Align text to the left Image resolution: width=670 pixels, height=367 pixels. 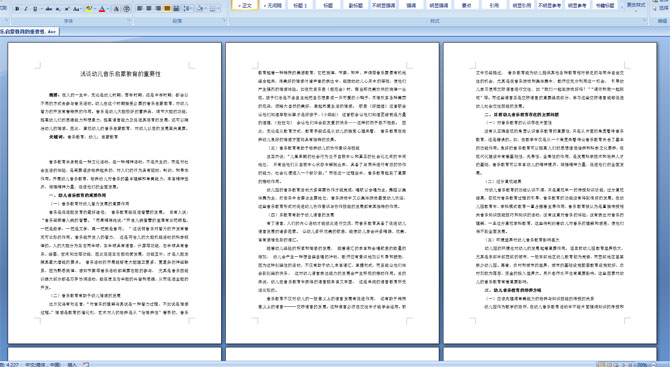coord(139,9)
